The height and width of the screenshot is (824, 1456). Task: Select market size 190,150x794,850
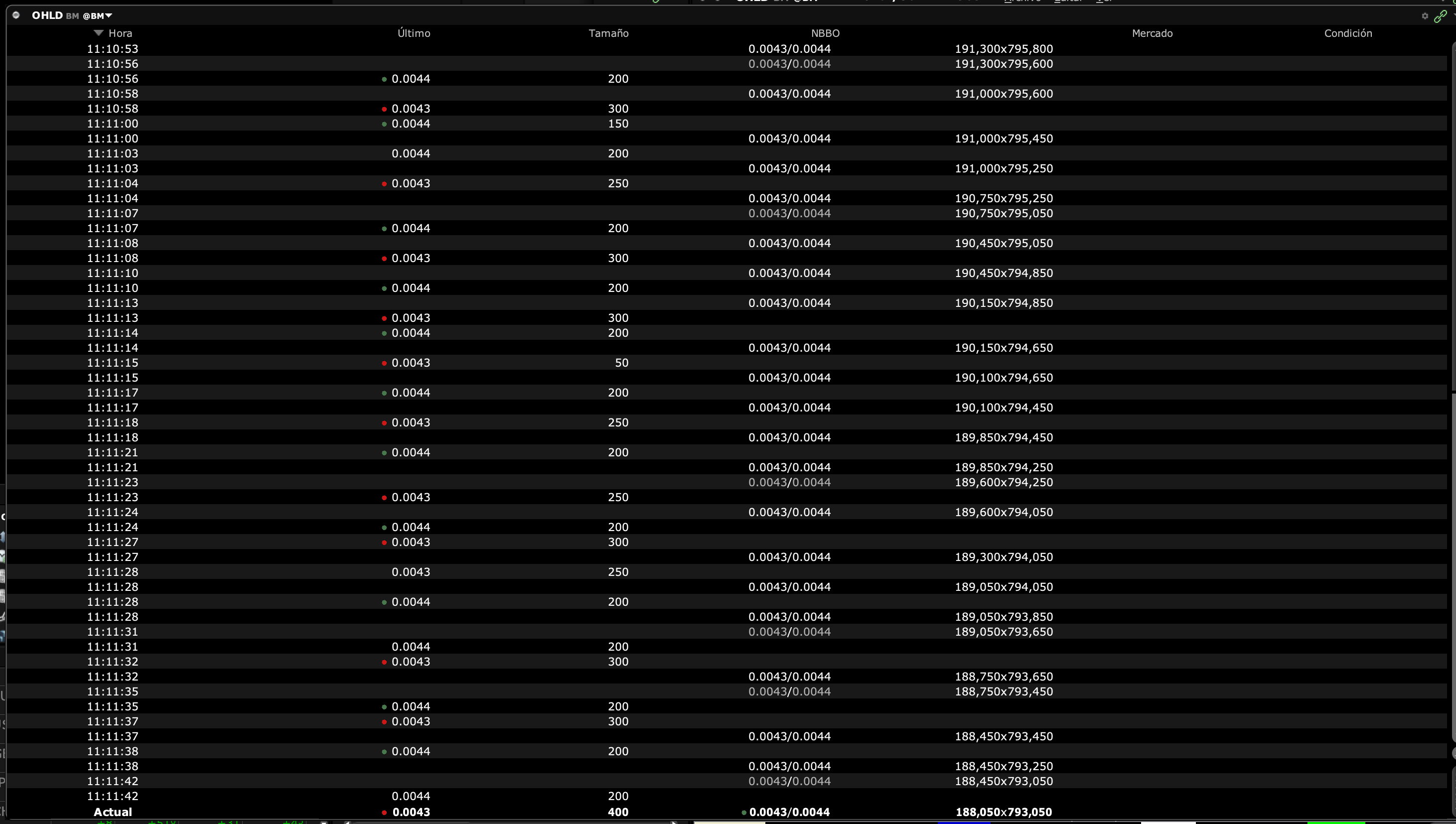[1003, 303]
